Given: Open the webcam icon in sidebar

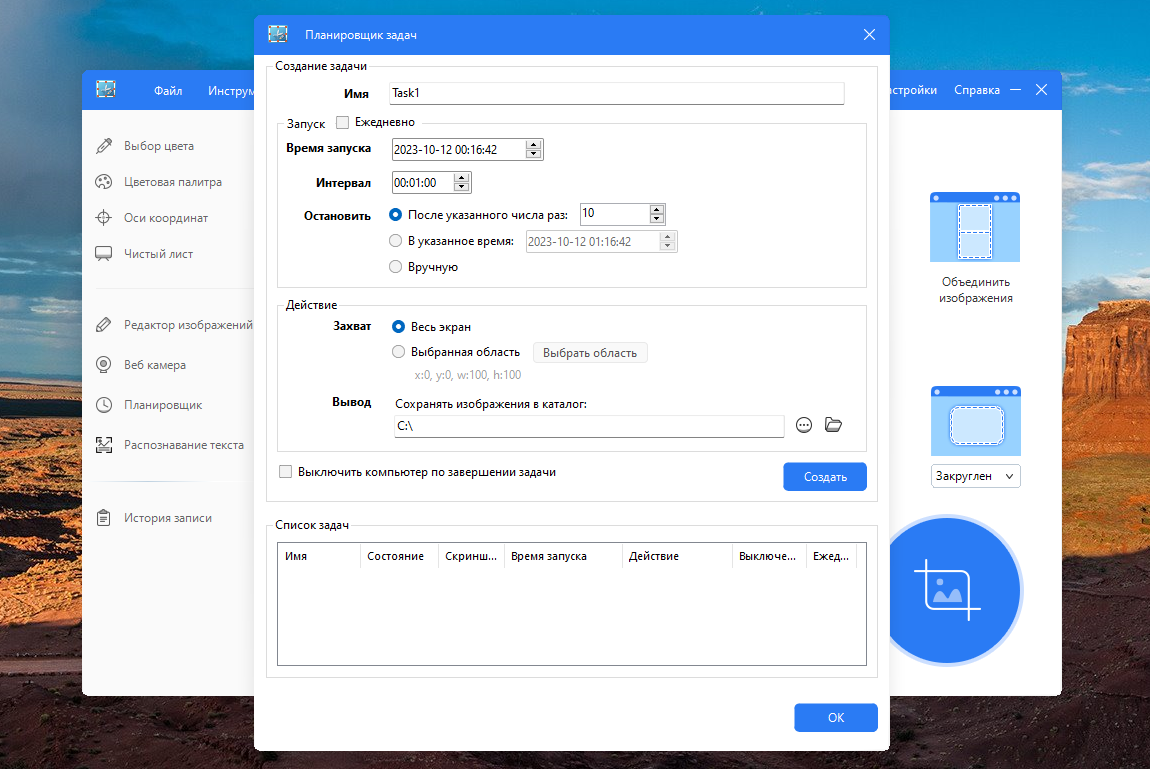Looking at the screenshot, I should coord(104,364).
